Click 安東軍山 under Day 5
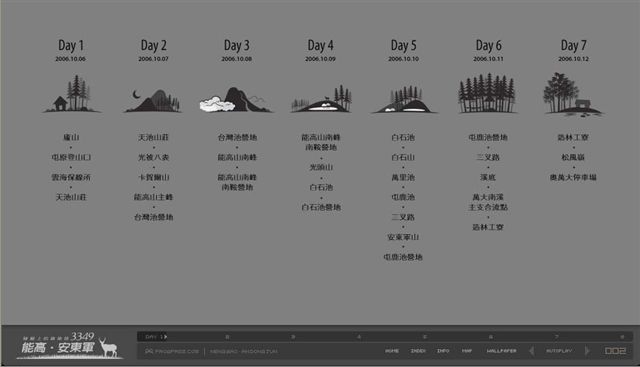The width and height of the screenshot is (640, 367). click(x=403, y=237)
